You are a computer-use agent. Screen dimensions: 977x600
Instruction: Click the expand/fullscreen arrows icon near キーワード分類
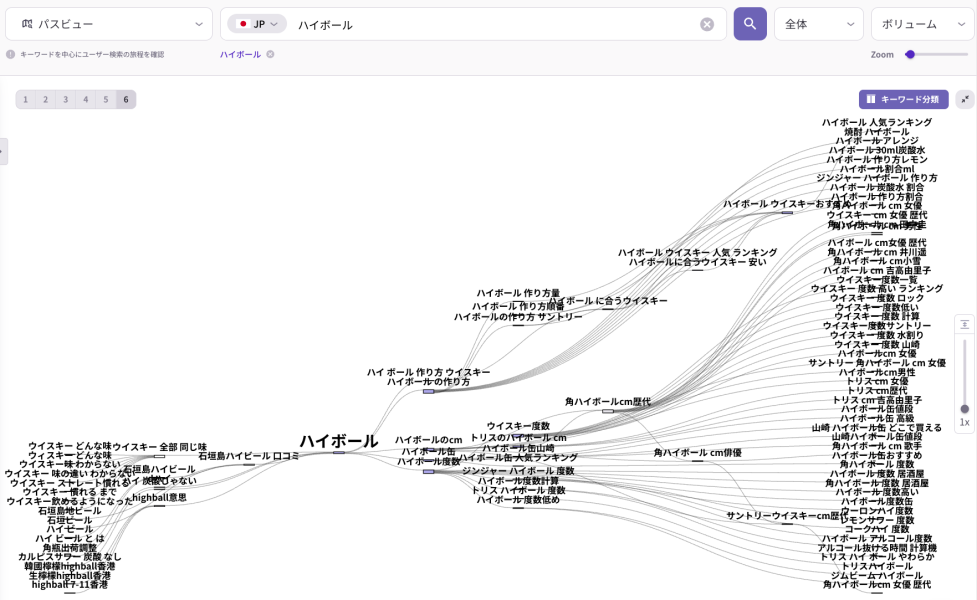coord(964,99)
